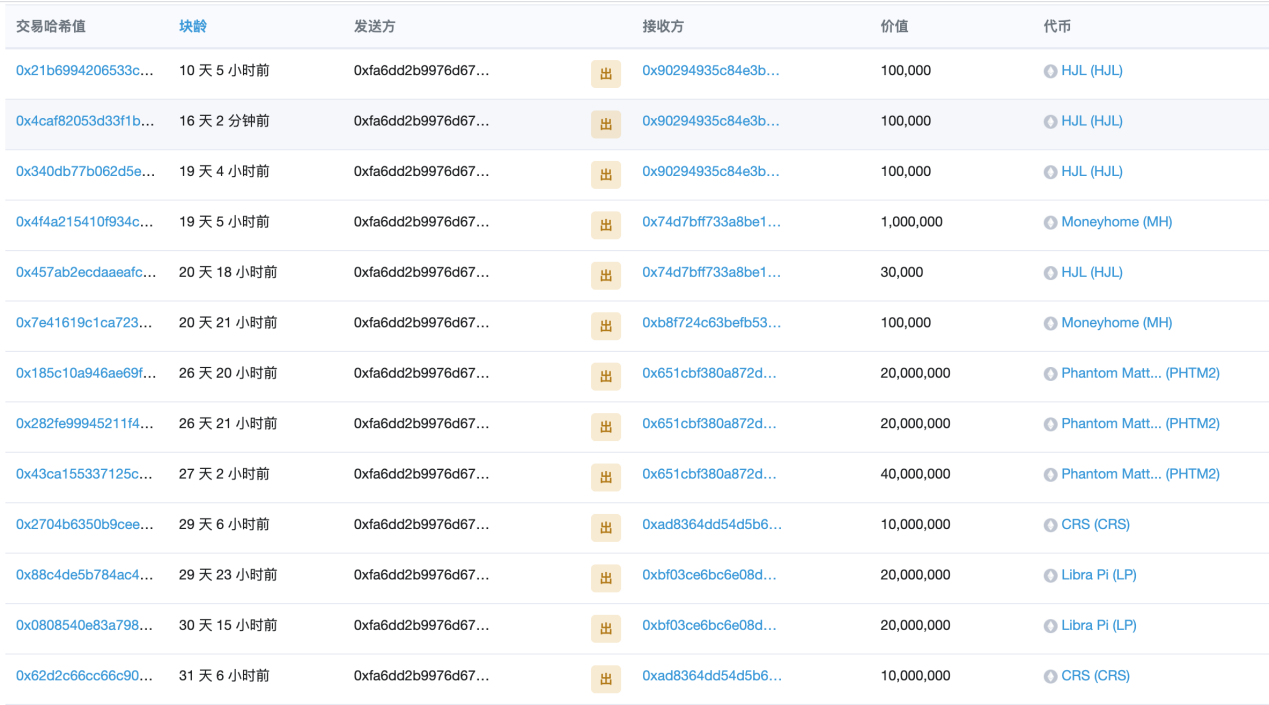The height and width of the screenshot is (705, 1269).
Task: Click the 出 badge in the 0x185c10a946ae69f… row
Action: click(606, 376)
